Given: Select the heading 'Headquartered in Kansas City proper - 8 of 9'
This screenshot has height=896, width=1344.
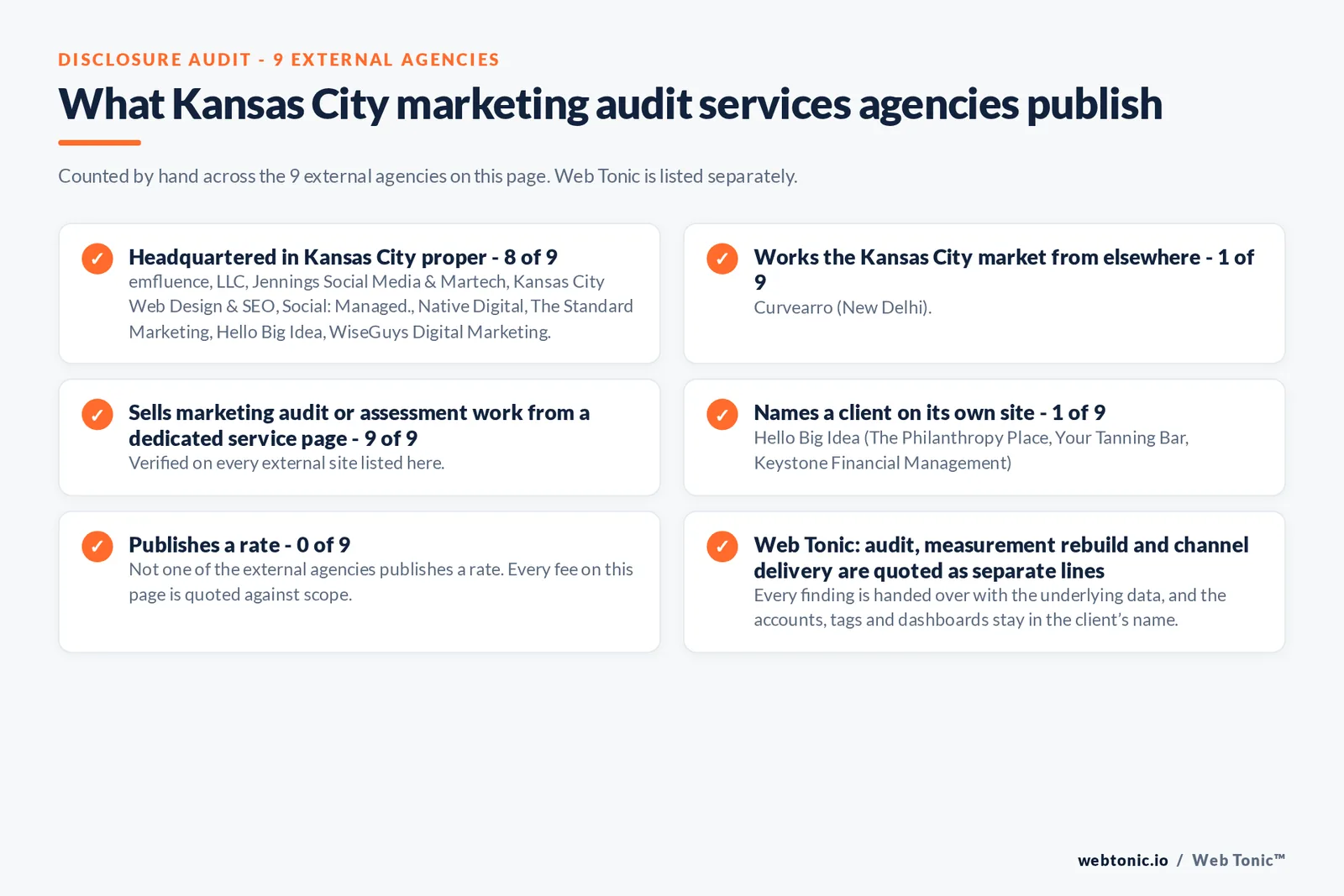Looking at the screenshot, I should tap(343, 257).
